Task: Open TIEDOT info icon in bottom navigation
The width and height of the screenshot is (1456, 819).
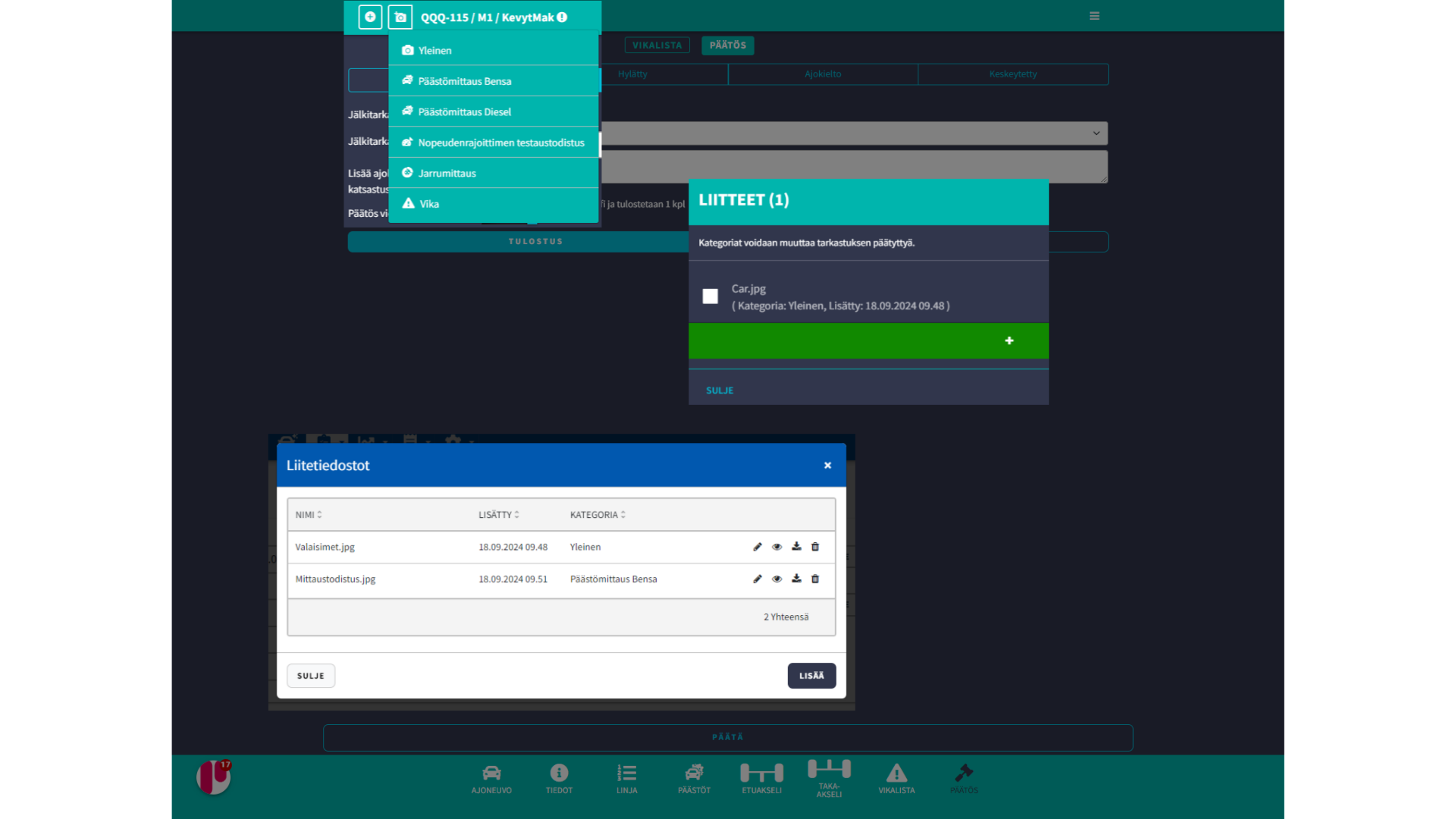Action: pyautogui.click(x=559, y=779)
